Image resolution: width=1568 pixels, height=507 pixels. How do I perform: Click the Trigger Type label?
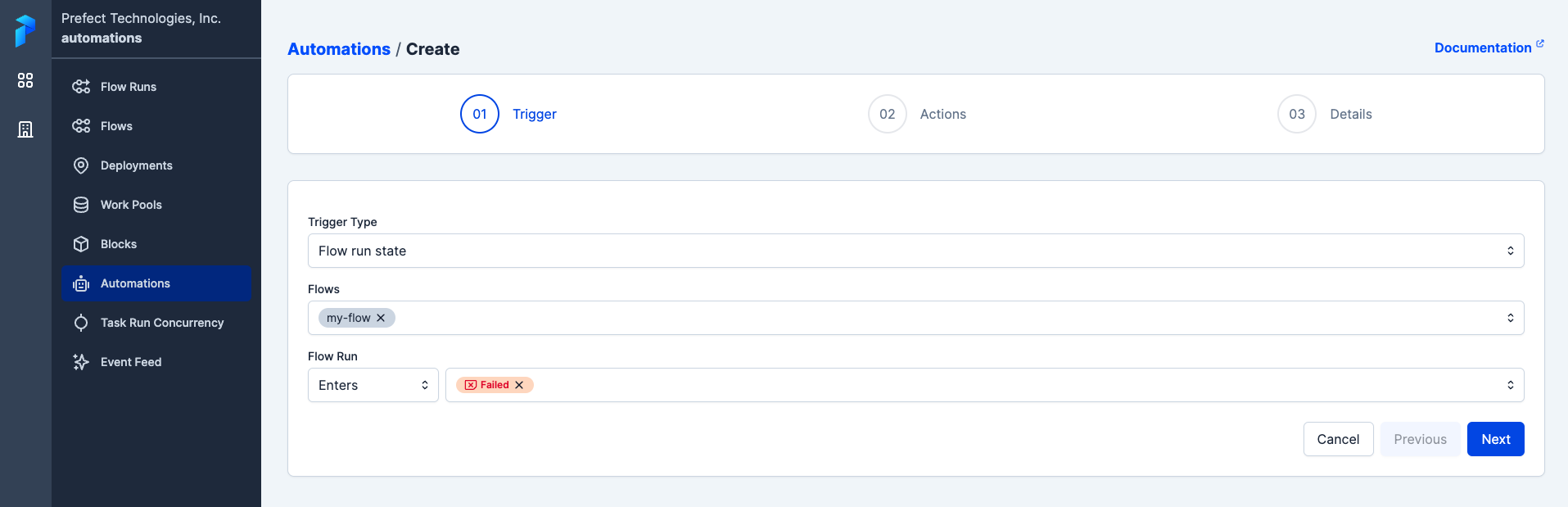[342, 222]
